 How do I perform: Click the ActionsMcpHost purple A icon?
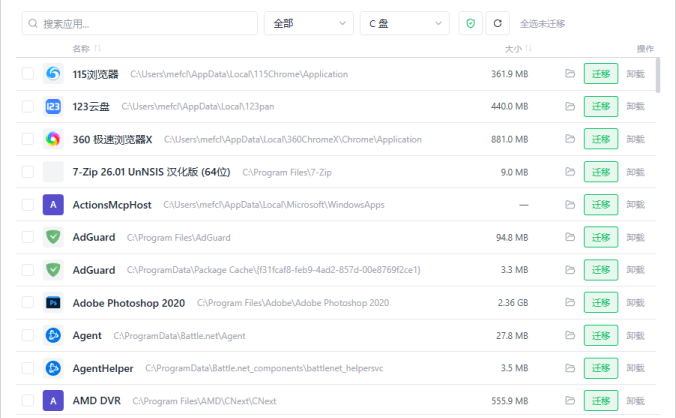53,205
